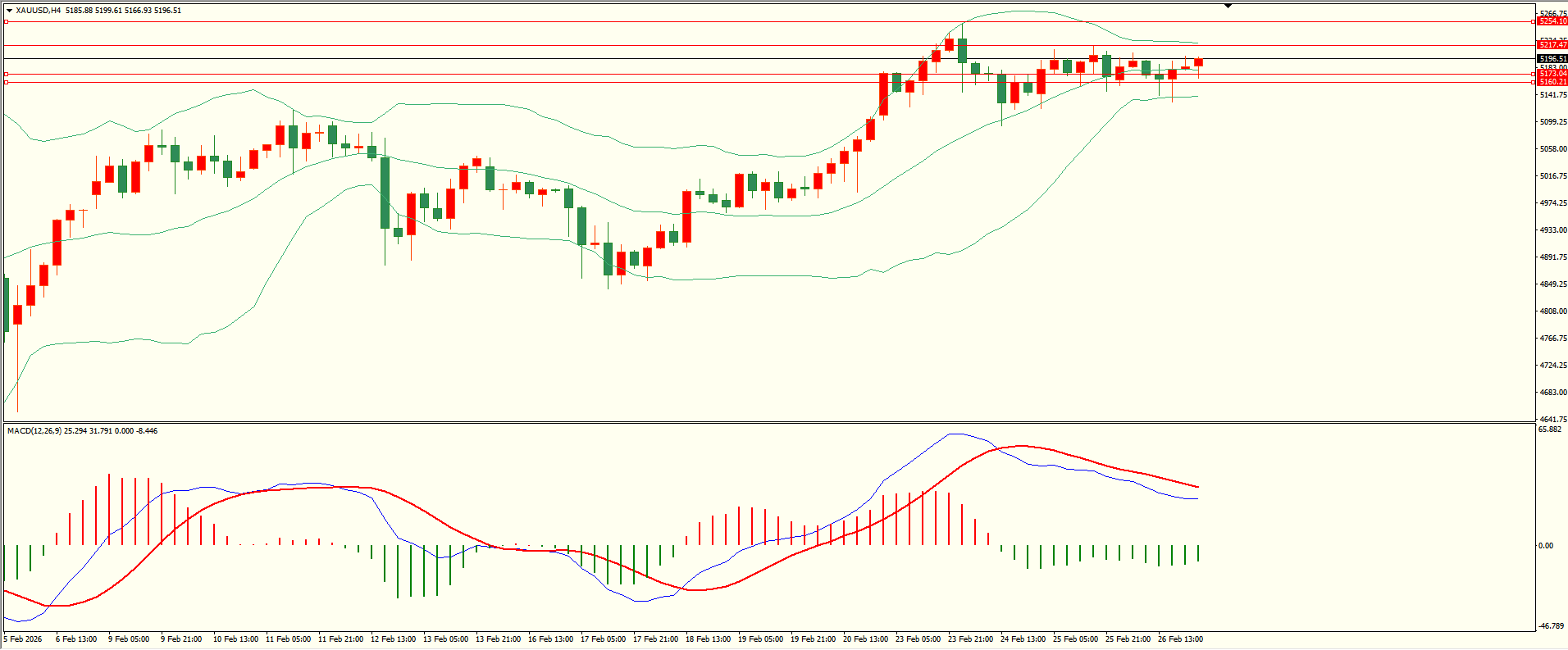Click the 26 Feb 13:00 time label

click(1180, 639)
